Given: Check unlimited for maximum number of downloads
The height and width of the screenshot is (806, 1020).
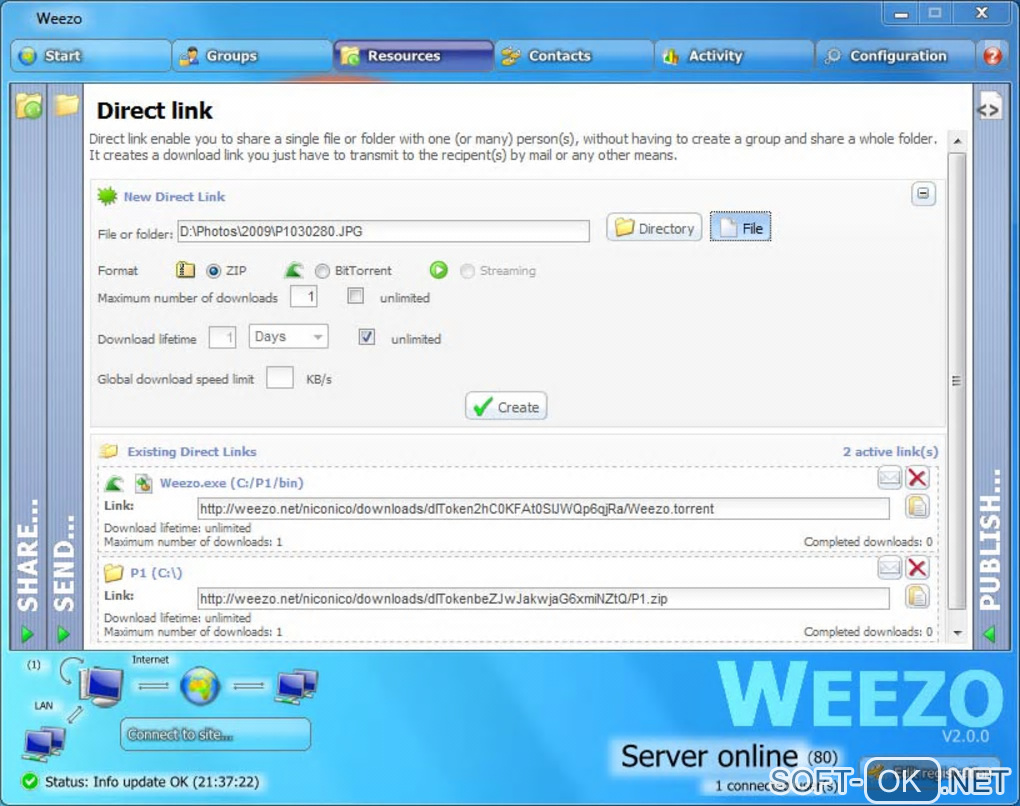Looking at the screenshot, I should point(355,297).
